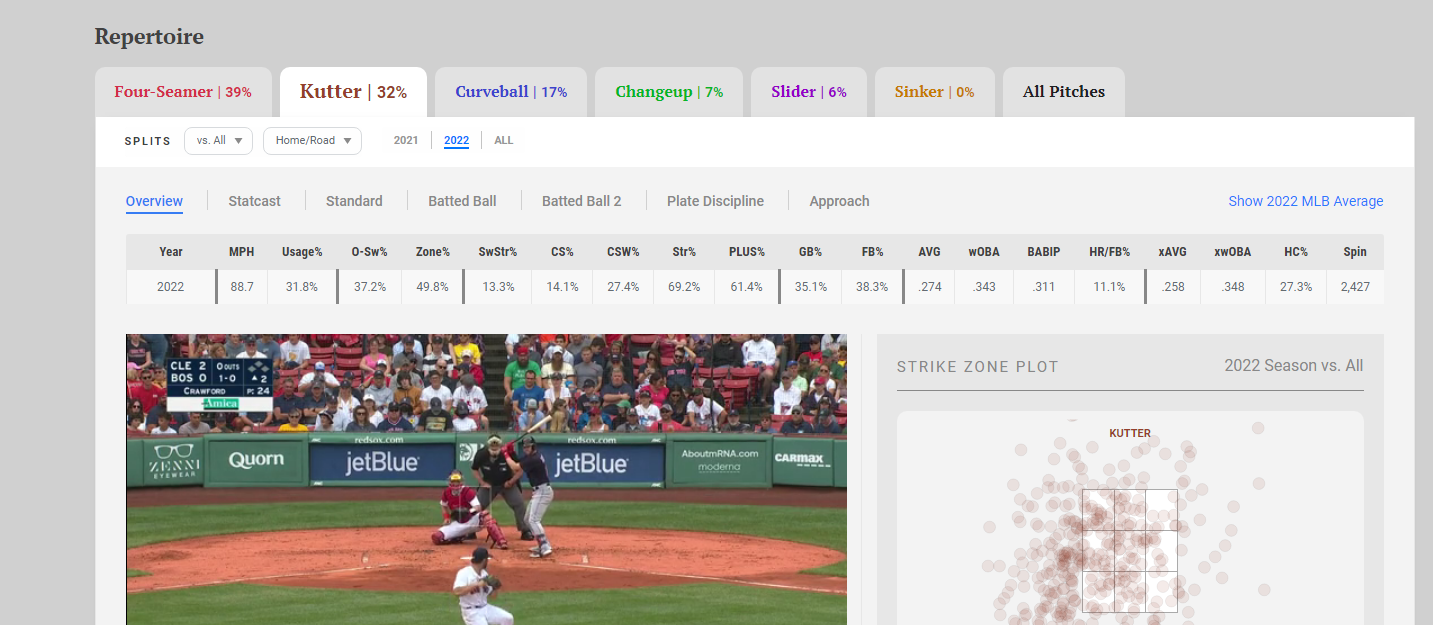Click the Strike Zone Plot heading
The height and width of the screenshot is (625, 1433).
pos(978,367)
